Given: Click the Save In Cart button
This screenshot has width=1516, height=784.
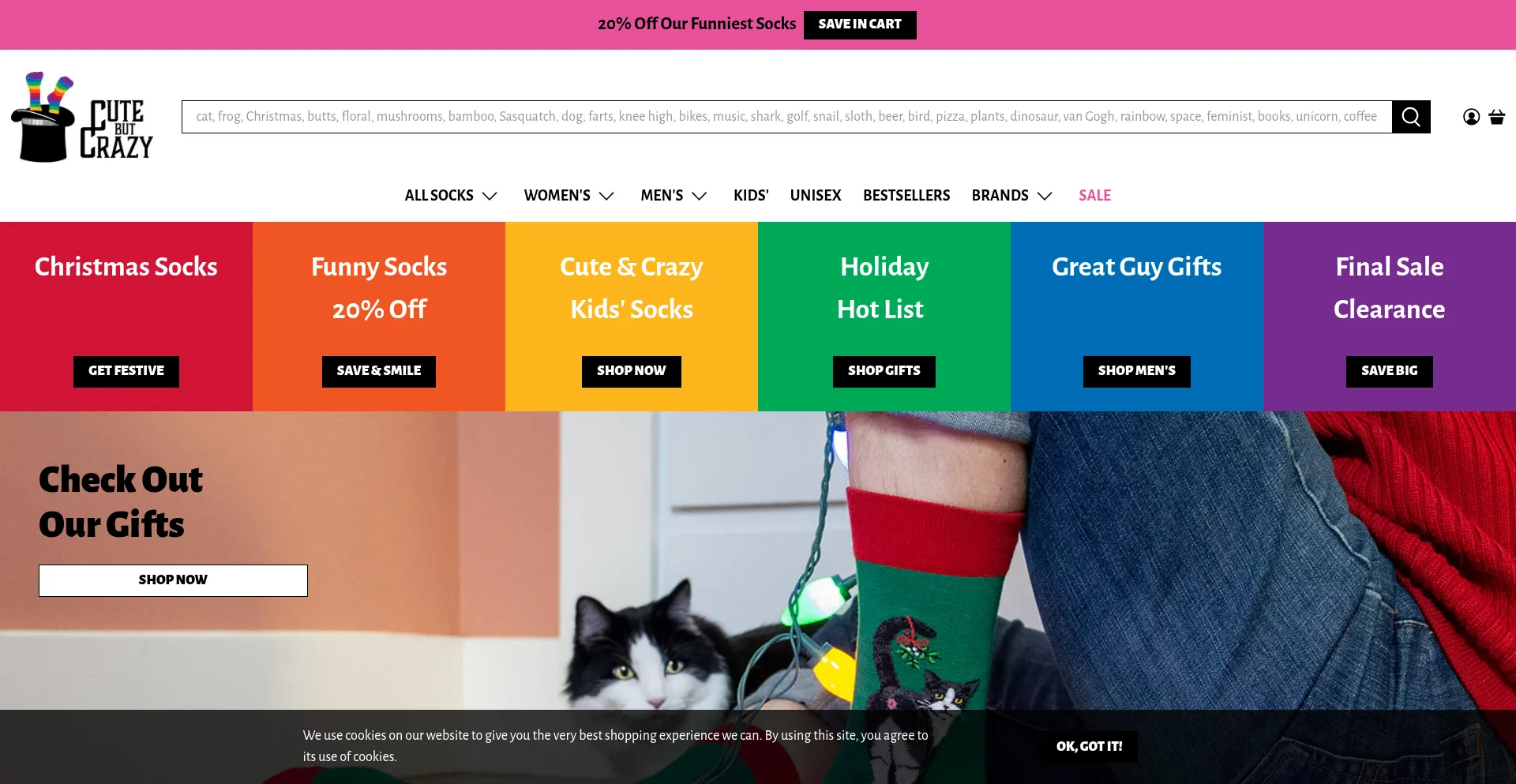Looking at the screenshot, I should 860,24.
